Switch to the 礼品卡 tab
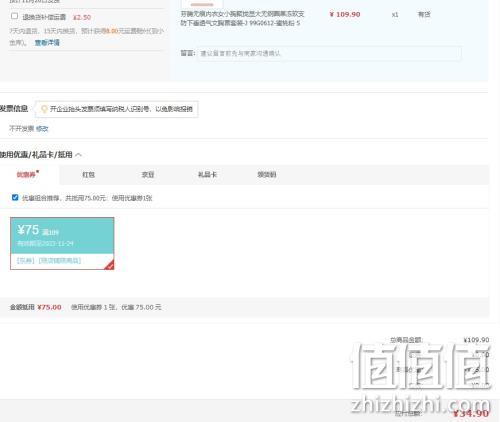This screenshot has width=500, height=422. coord(207,175)
